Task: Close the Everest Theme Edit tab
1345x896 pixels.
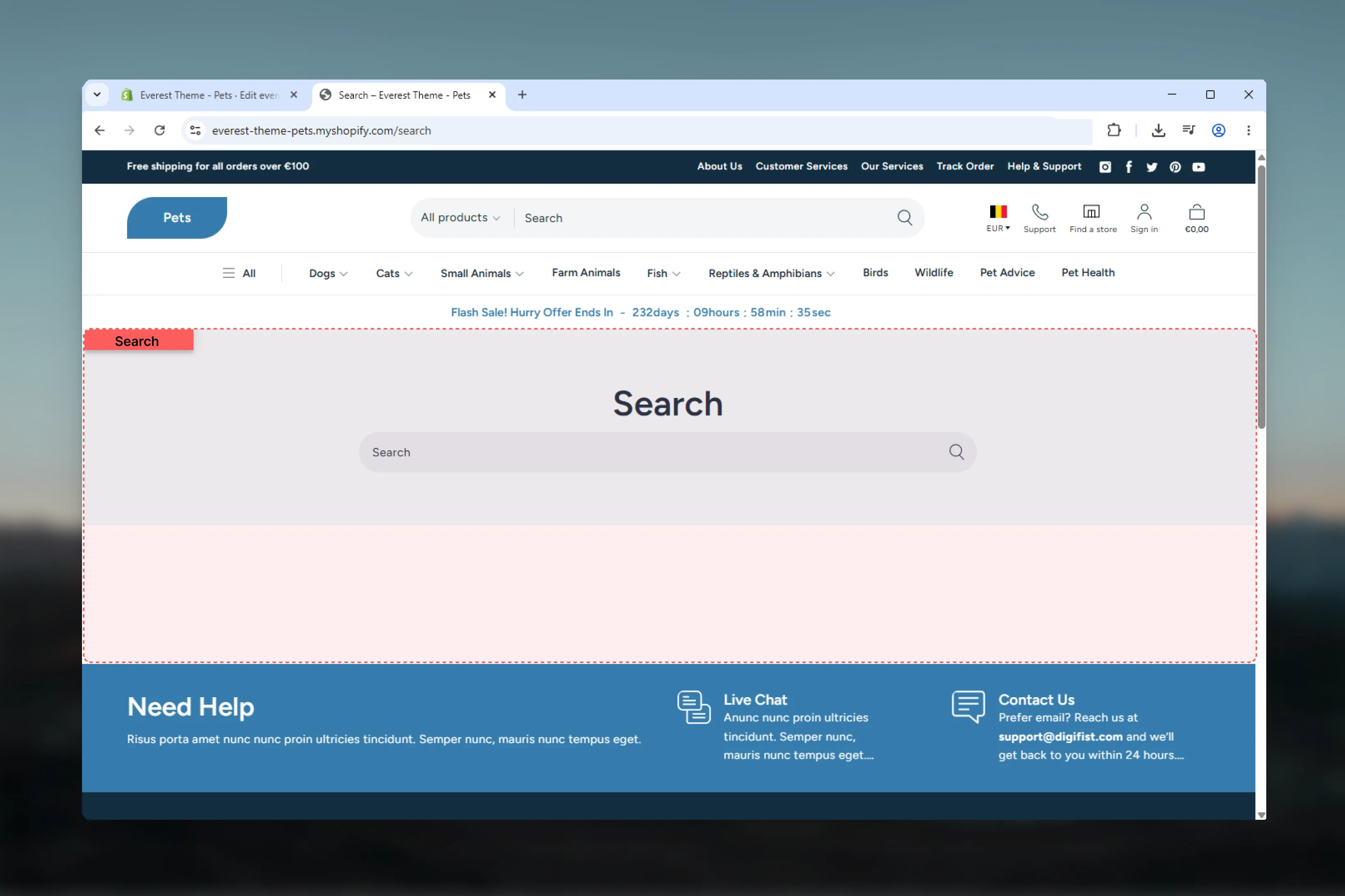Action: (294, 95)
